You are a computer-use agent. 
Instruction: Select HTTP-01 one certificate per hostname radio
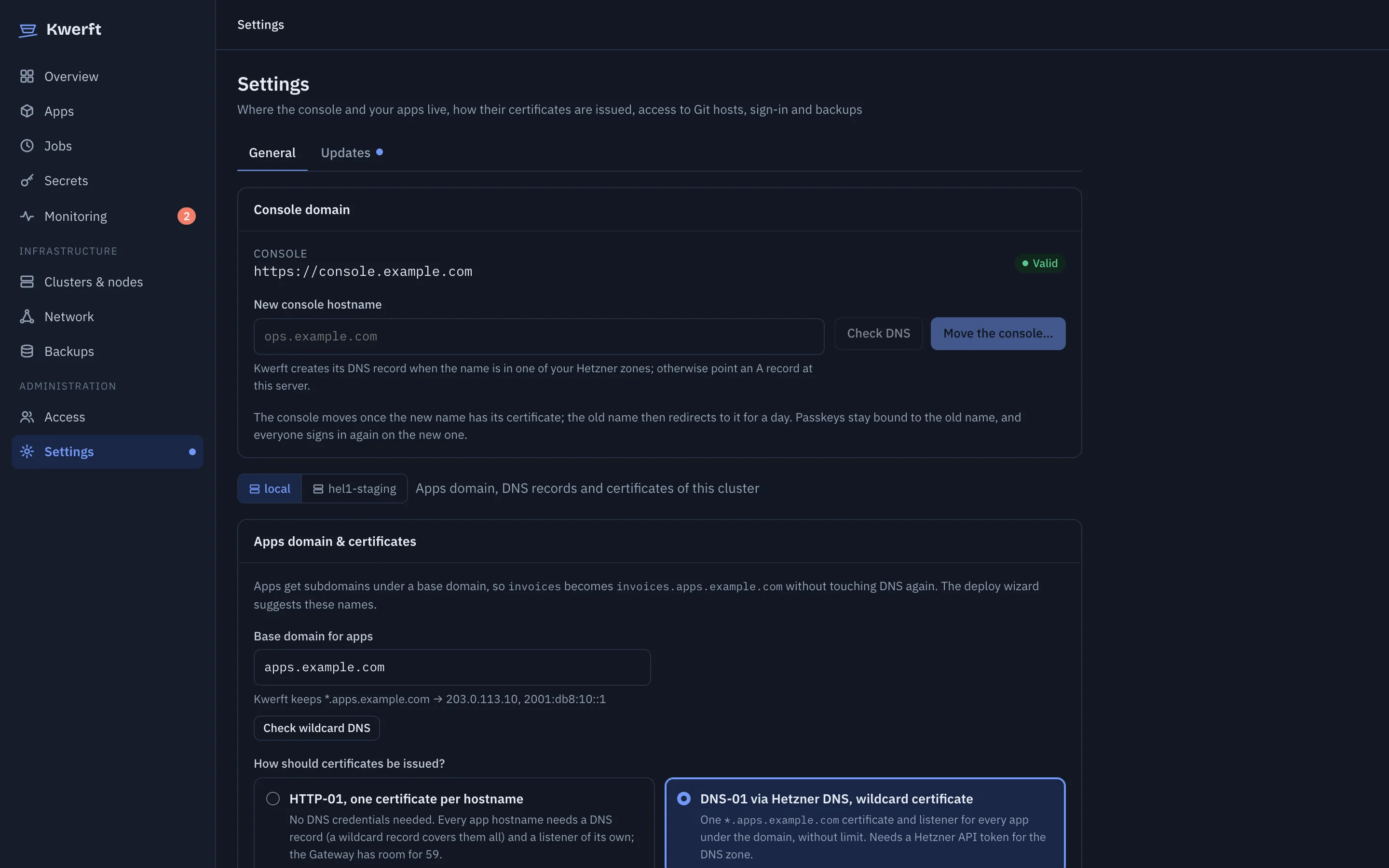pyautogui.click(x=273, y=799)
